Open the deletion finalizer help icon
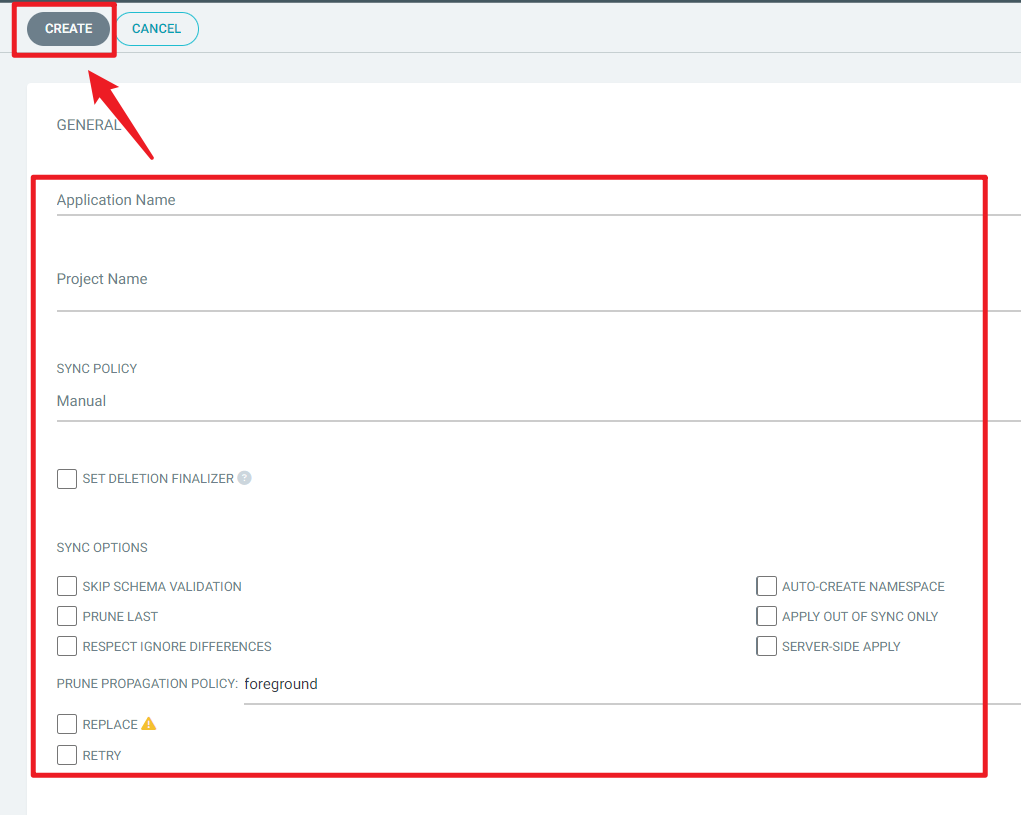Image resolution: width=1021 pixels, height=815 pixels. (244, 478)
